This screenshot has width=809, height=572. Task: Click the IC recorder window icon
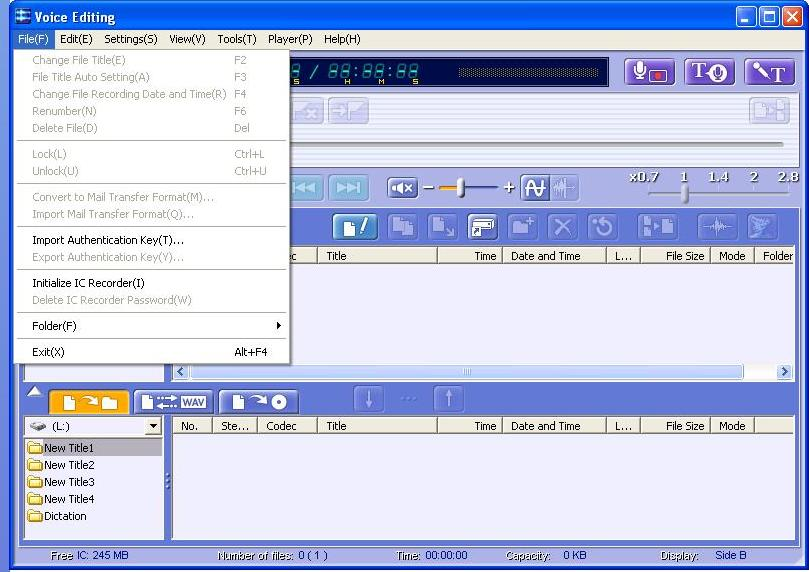click(482, 227)
